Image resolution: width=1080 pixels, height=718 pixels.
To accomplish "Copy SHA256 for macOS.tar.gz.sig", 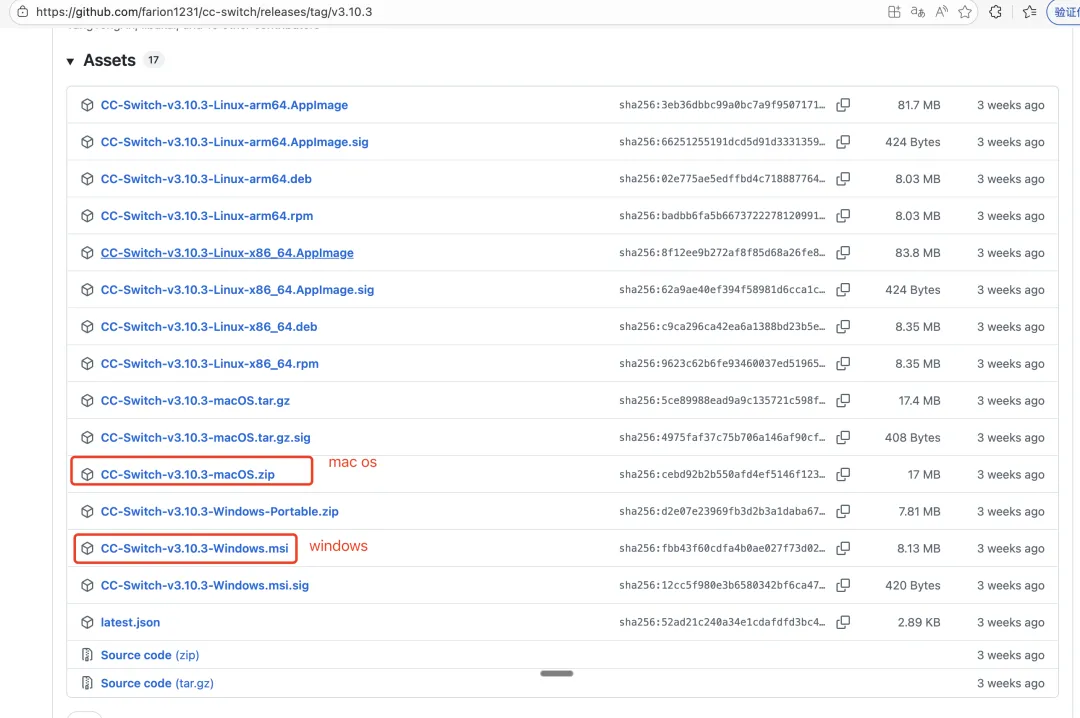I will pyautogui.click(x=843, y=438).
